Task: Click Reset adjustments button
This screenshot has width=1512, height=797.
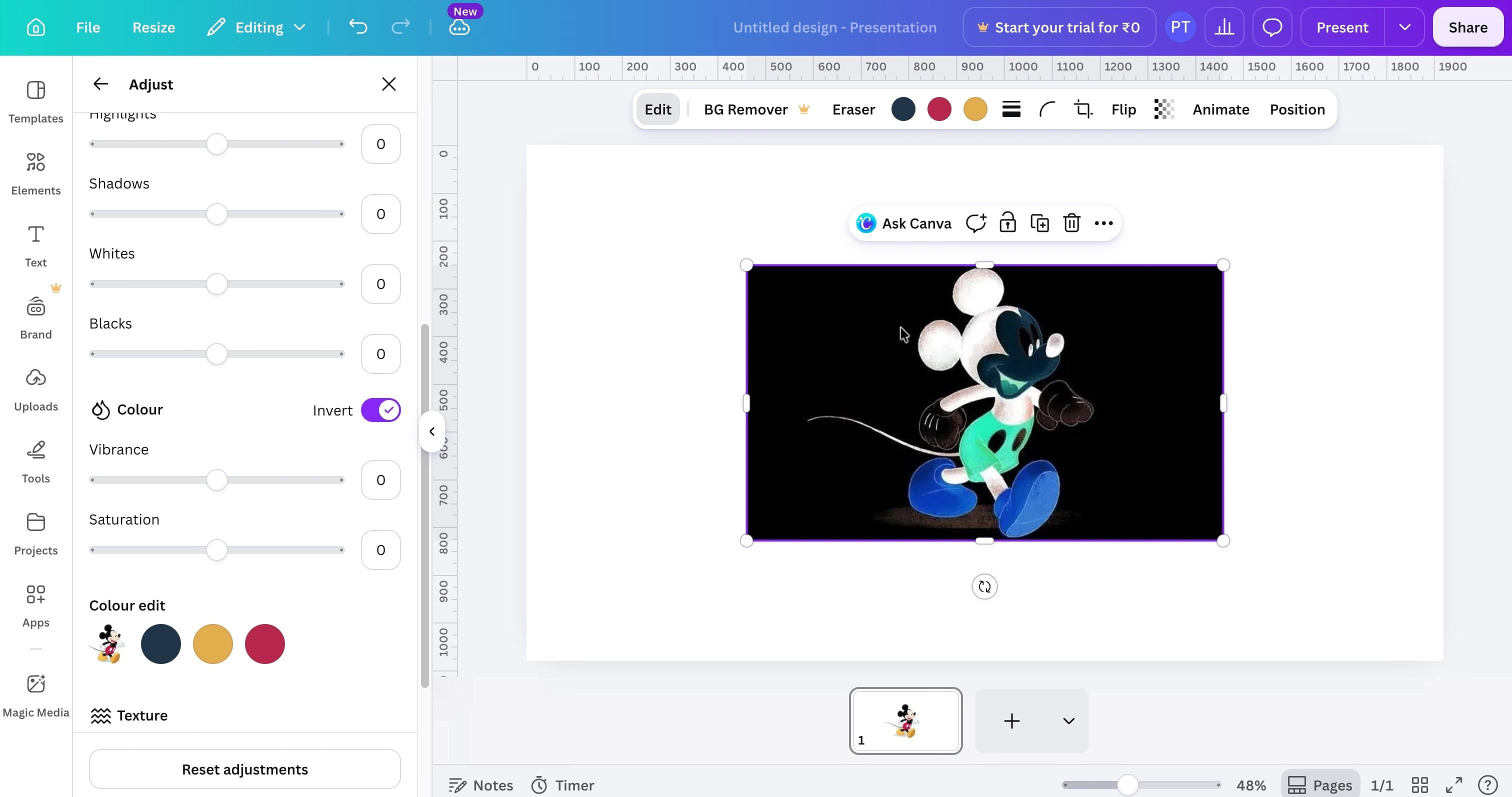Action: (x=245, y=769)
